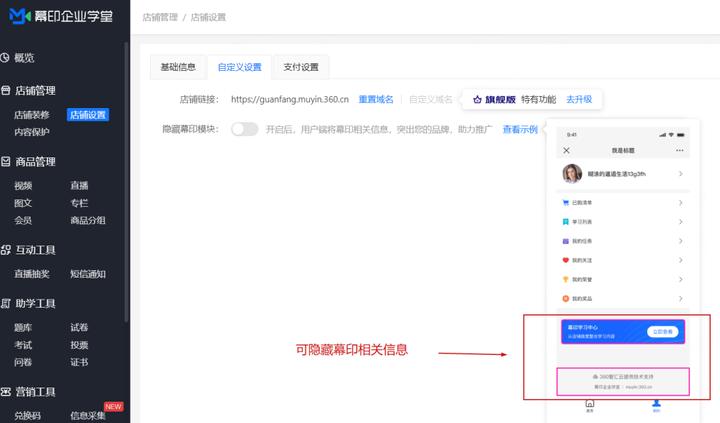Expand the user profile row chevron in preview

pos(681,174)
